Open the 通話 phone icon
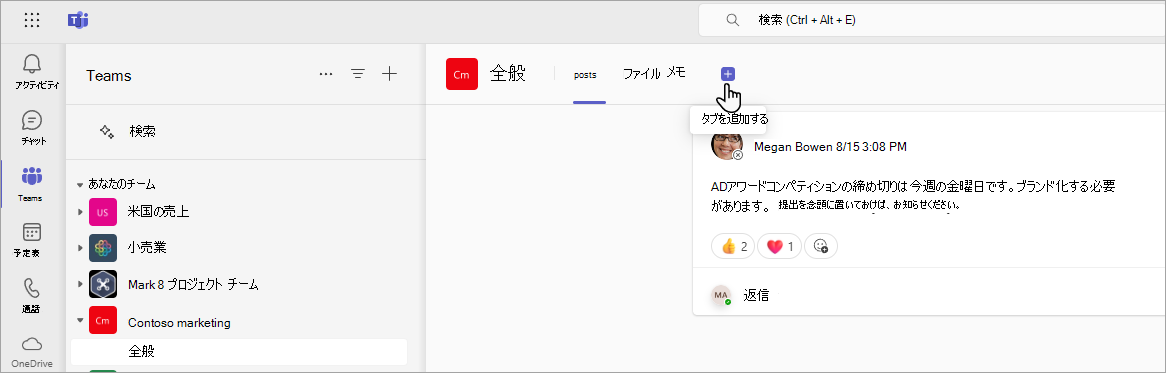The image size is (1166, 373). pos(31,288)
